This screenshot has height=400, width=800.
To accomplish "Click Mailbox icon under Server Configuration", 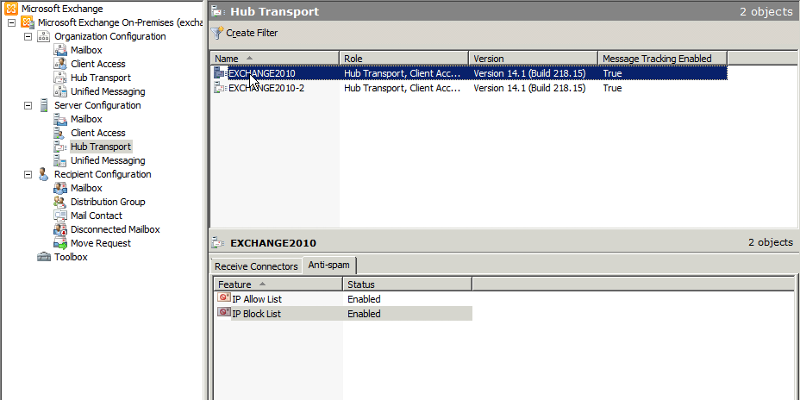I will 61,119.
